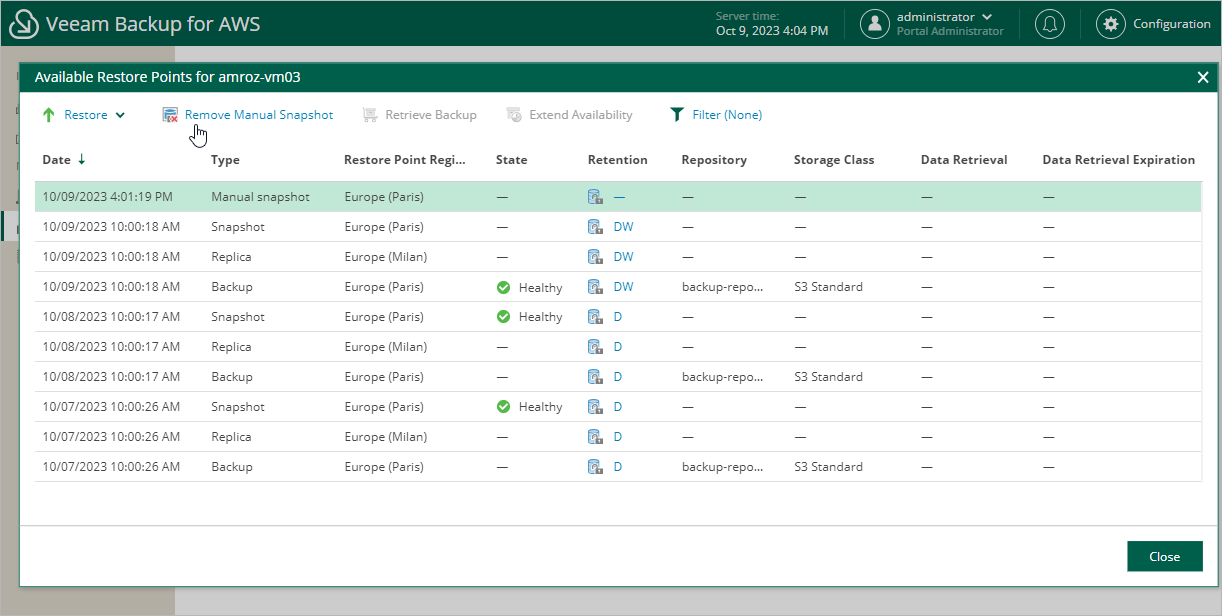Select the 10/09/2023 4:01:19 PM row
Image resolution: width=1222 pixels, height=616 pixels.
coord(618,197)
